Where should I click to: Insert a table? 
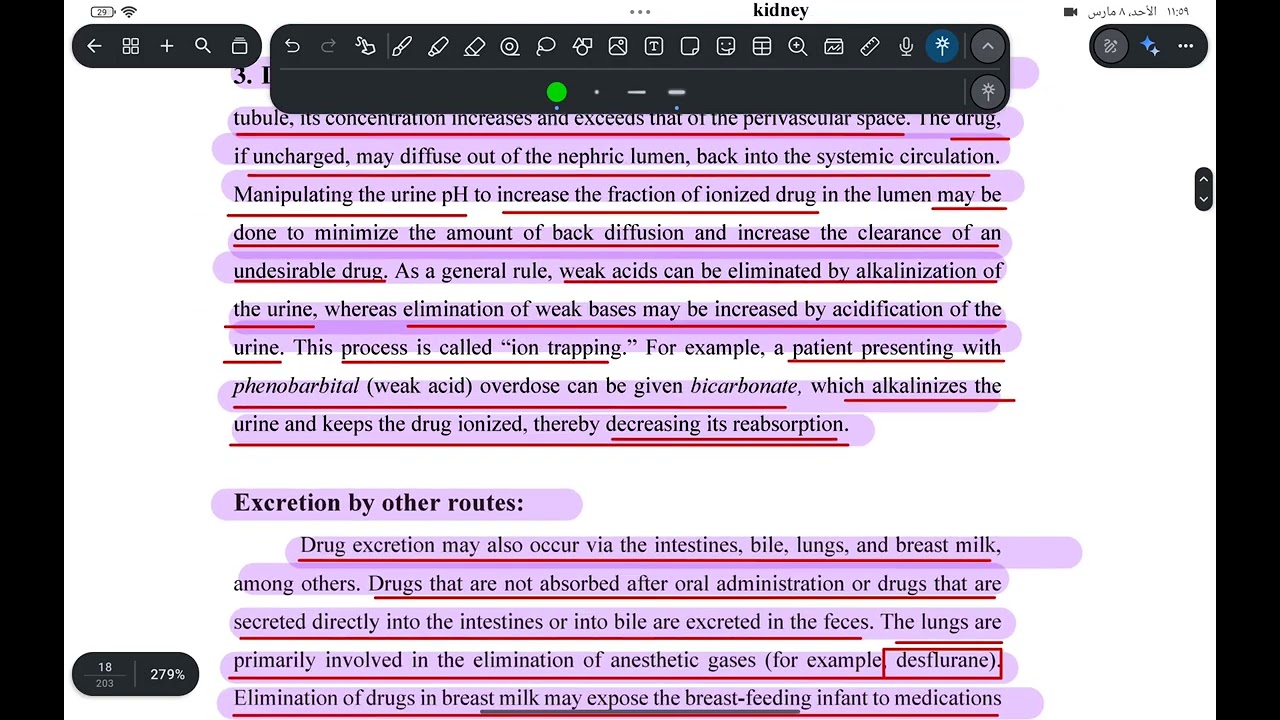tap(762, 46)
